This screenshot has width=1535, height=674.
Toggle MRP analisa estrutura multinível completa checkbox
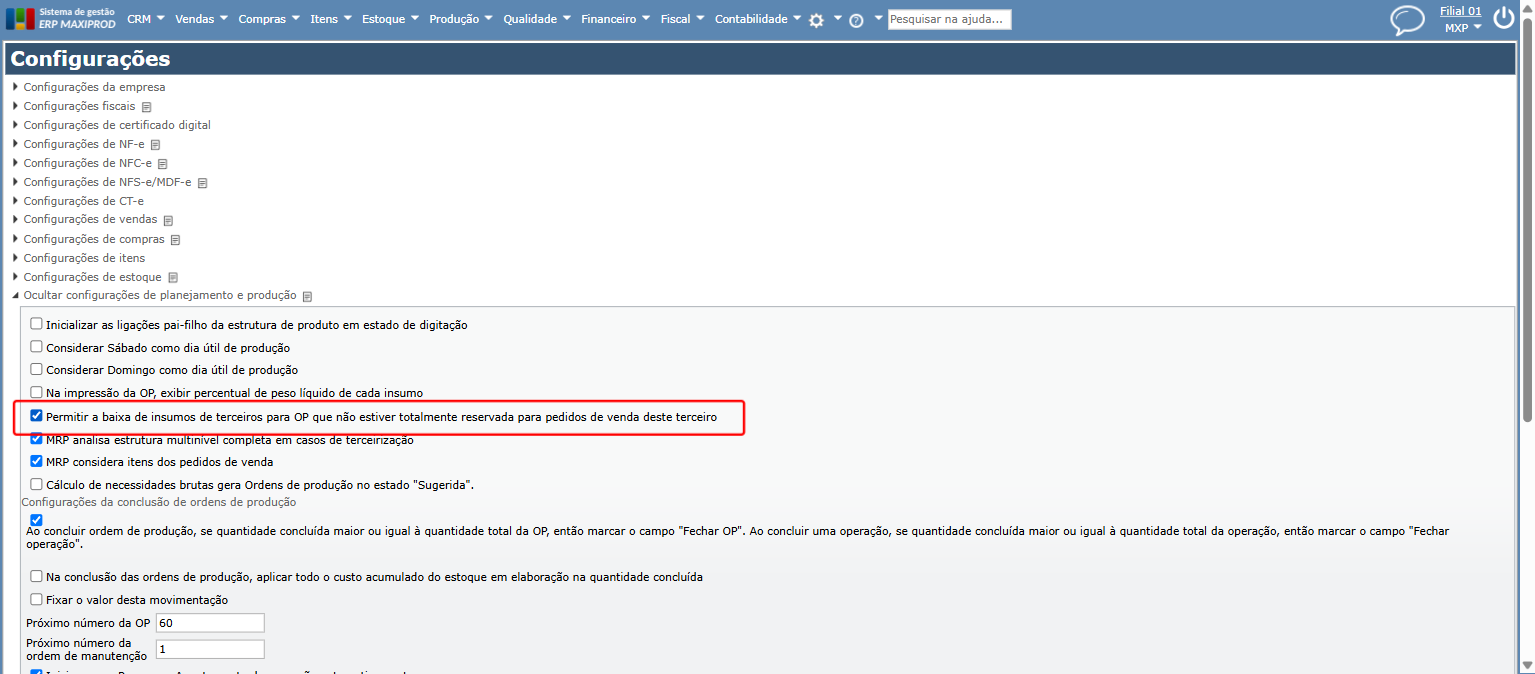click(x=37, y=439)
